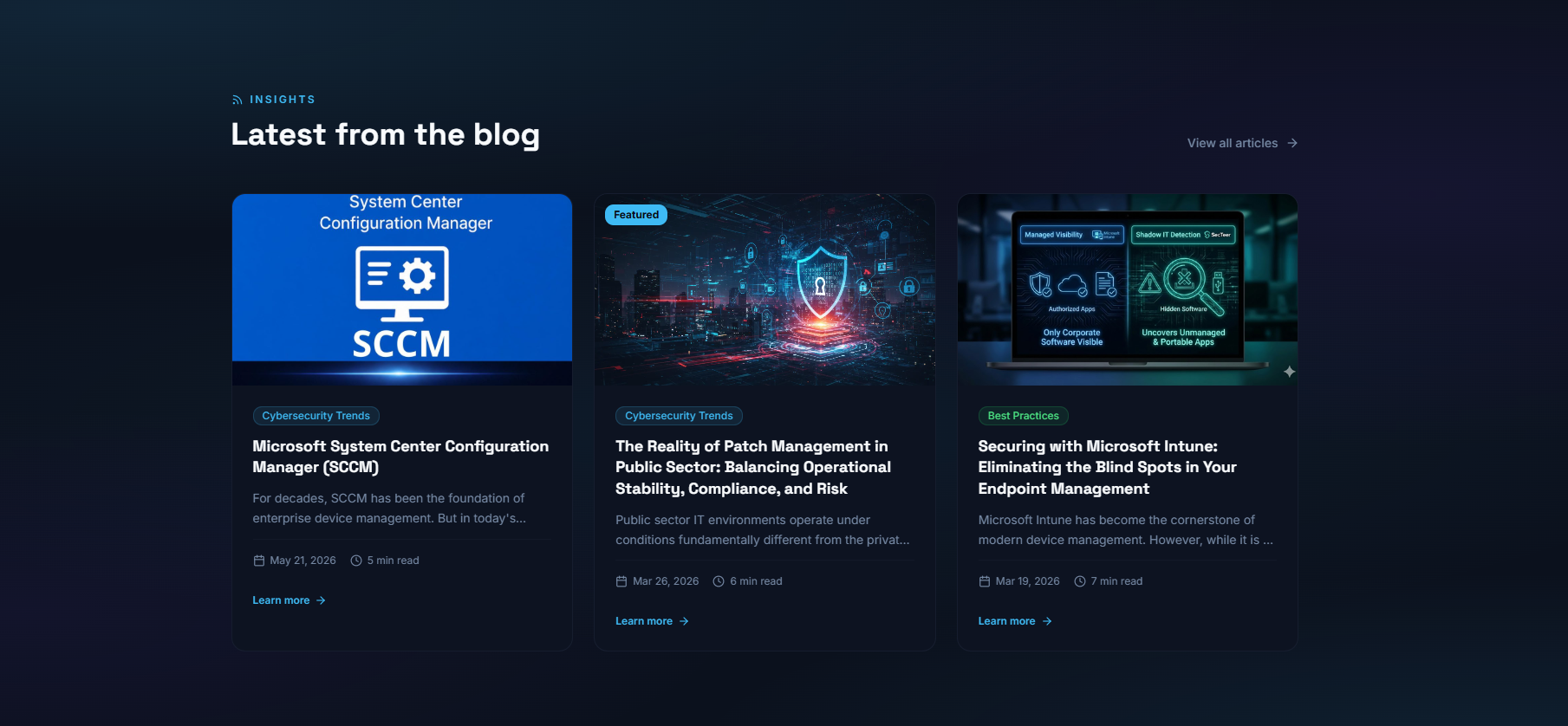
Task: Click the INSIGHTS section label
Action: (x=283, y=100)
